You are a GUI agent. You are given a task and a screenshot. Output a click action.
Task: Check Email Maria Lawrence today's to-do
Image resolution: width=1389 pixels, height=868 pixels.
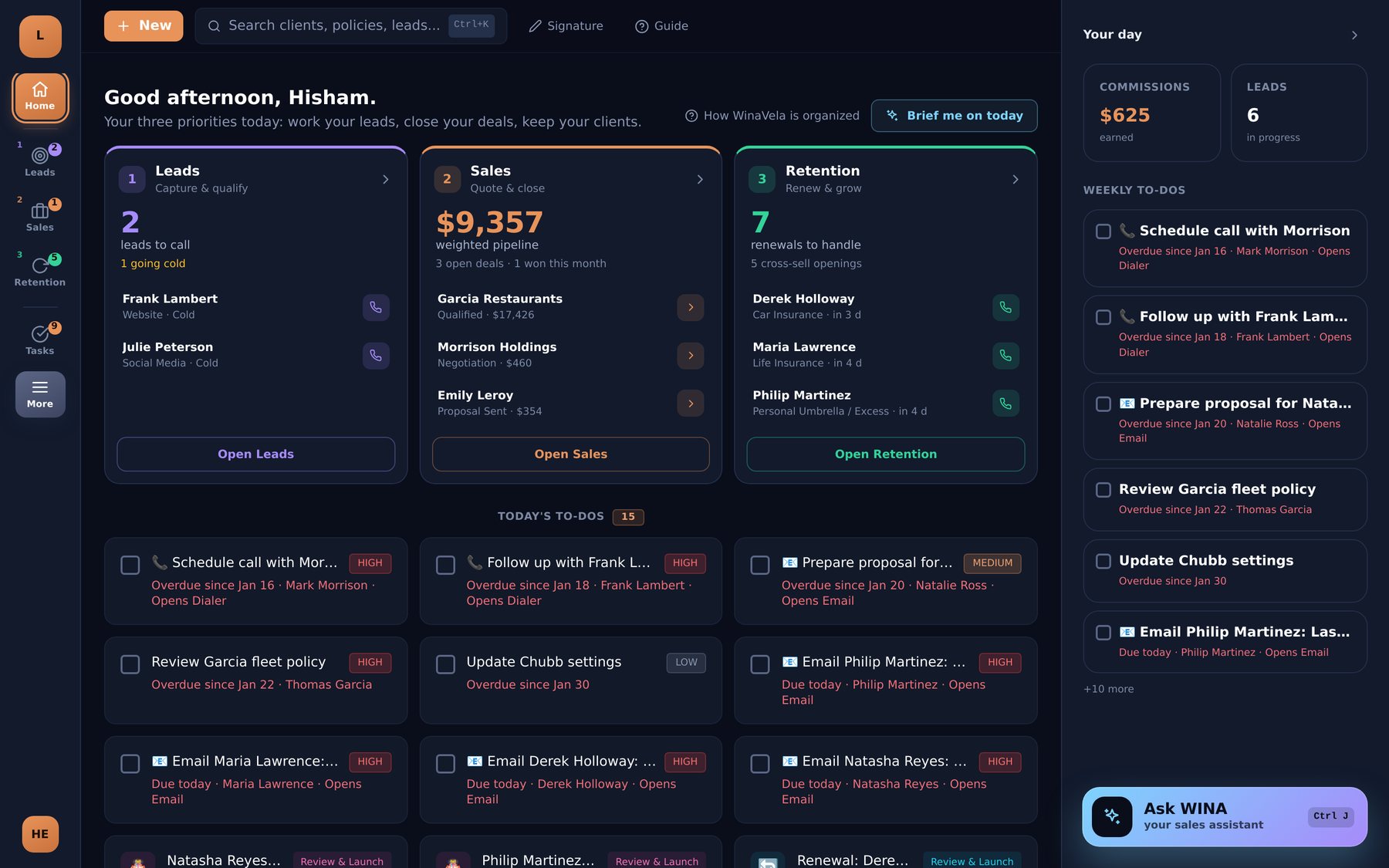click(x=130, y=764)
